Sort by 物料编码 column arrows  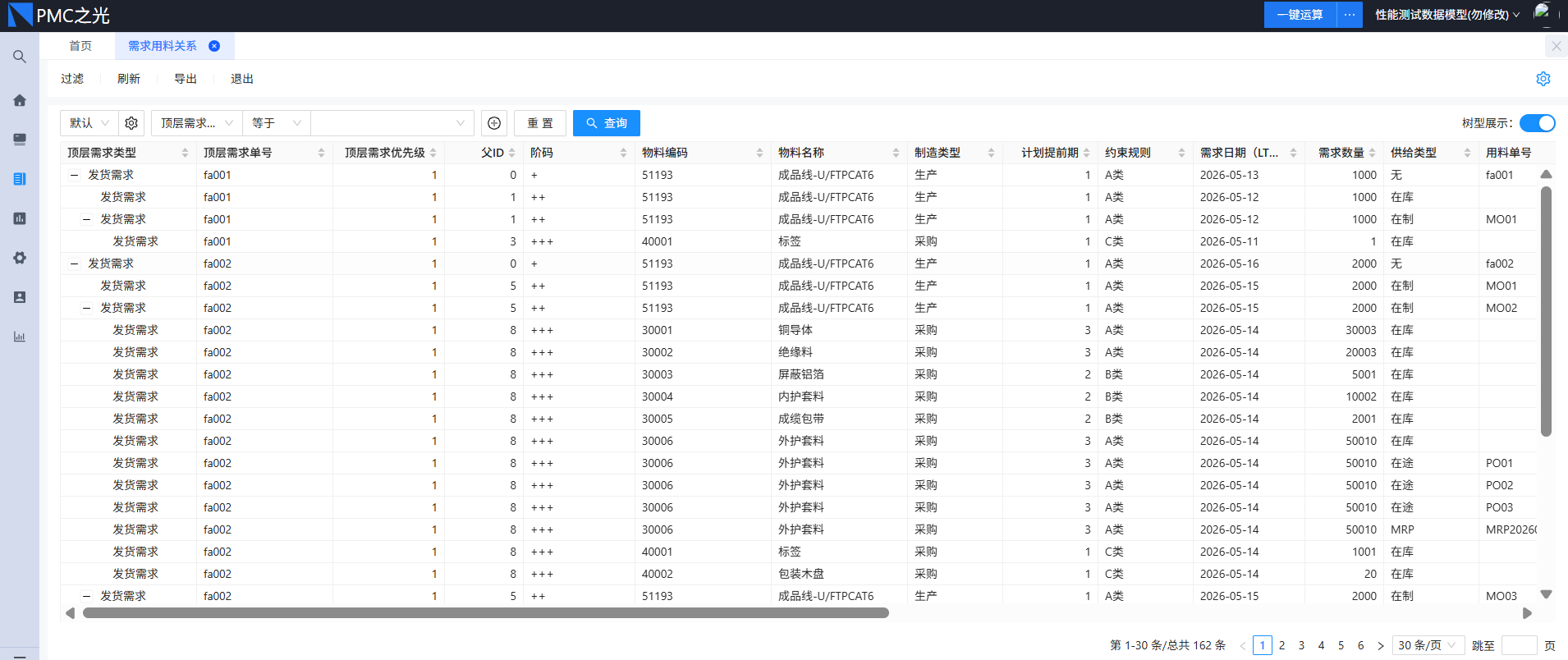coord(759,153)
